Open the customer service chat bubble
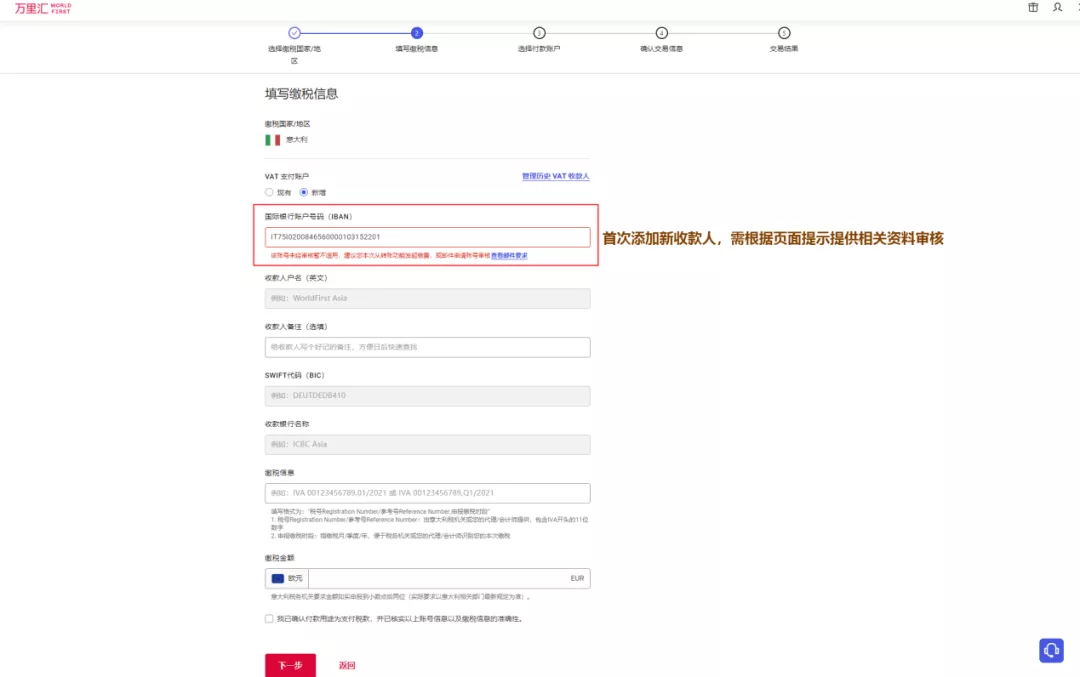Screen dimensions: 1080x677 coord(1051,650)
